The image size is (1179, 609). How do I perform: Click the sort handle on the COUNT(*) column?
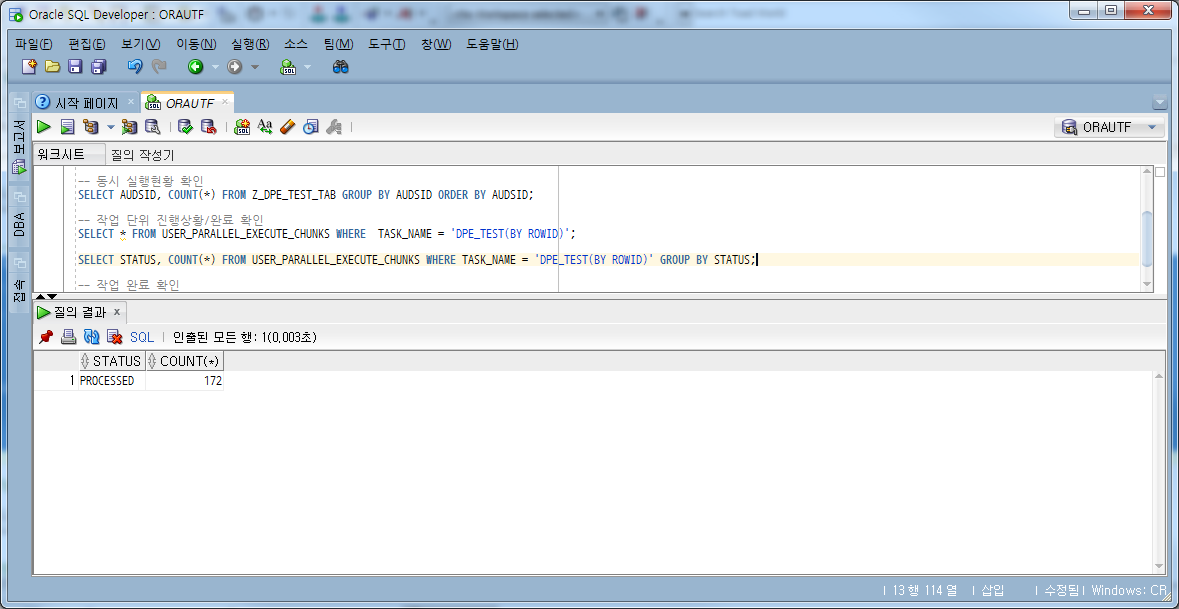click(x=153, y=361)
